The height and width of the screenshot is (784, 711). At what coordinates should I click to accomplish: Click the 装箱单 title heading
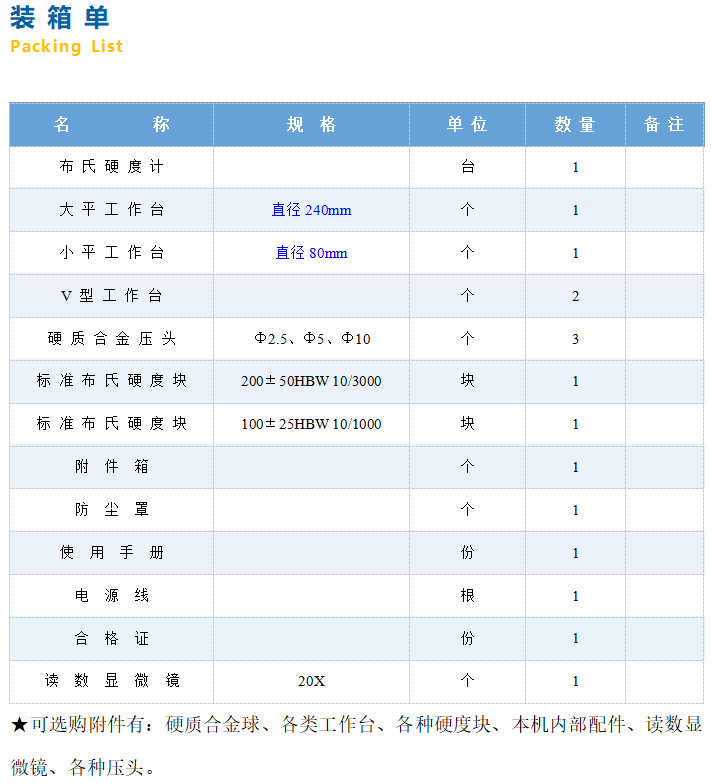pos(60,18)
